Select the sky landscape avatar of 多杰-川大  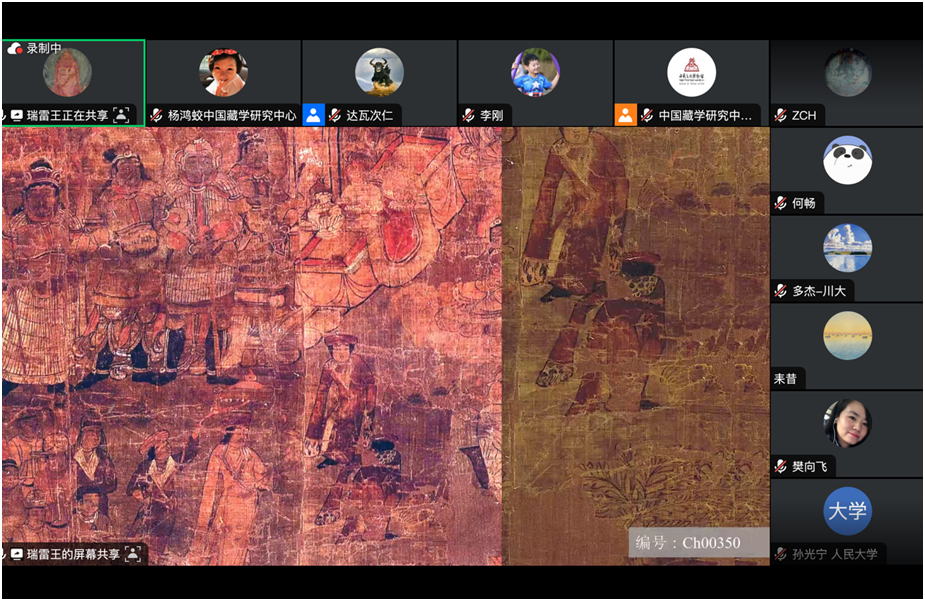[848, 248]
